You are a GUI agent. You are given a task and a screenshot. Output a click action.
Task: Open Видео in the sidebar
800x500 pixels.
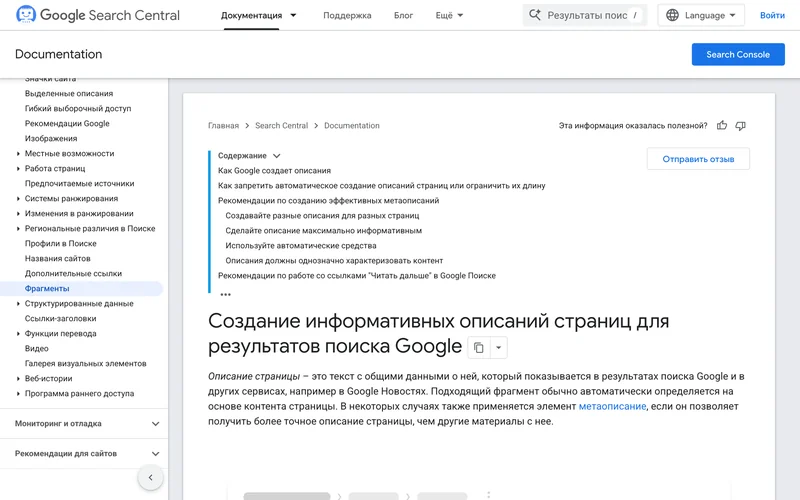(37, 348)
